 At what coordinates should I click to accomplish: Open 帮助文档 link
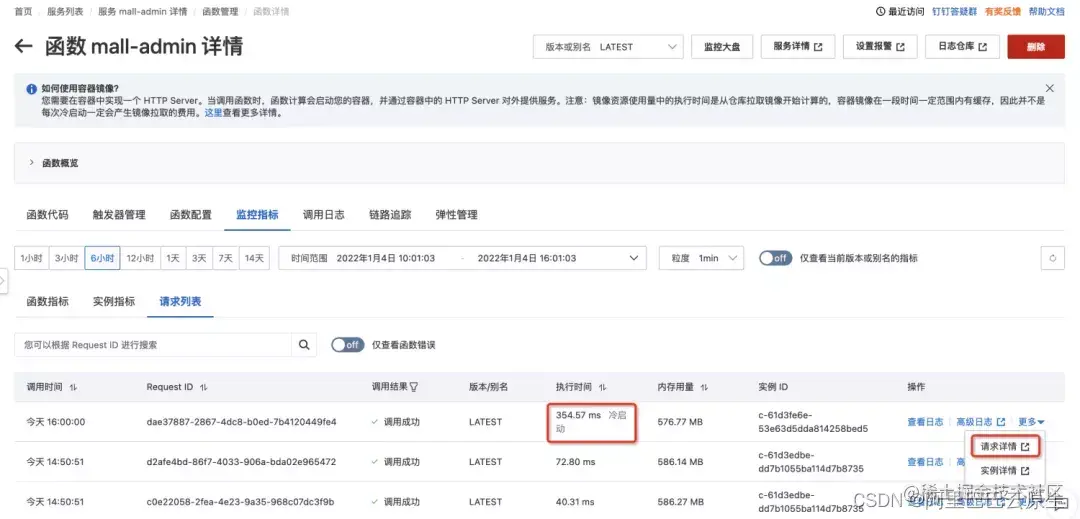(1046, 12)
